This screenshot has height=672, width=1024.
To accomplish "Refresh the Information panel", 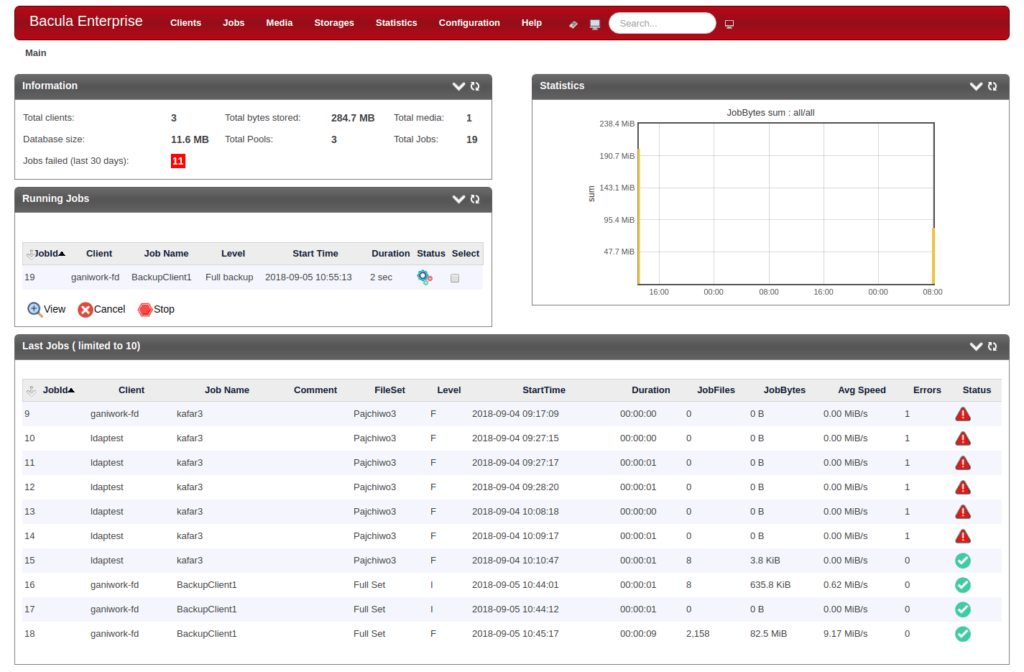I will [x=475, y=86].
